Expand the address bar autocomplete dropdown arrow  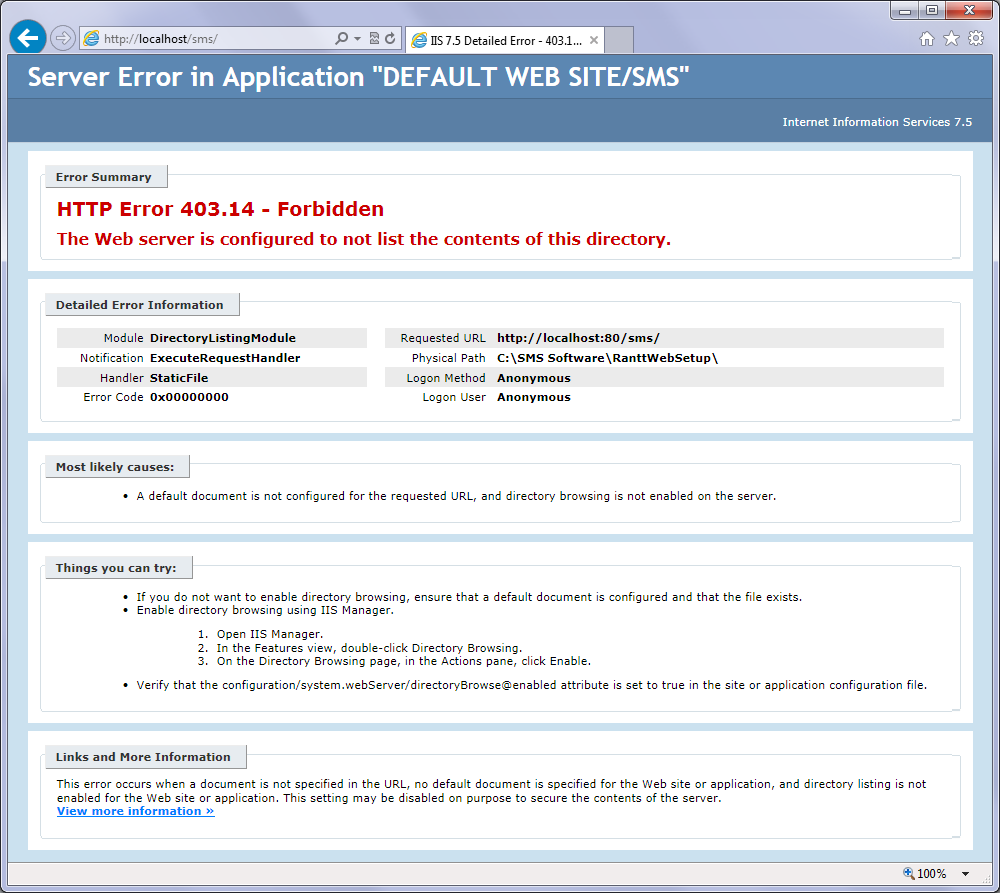click(357, 39)
